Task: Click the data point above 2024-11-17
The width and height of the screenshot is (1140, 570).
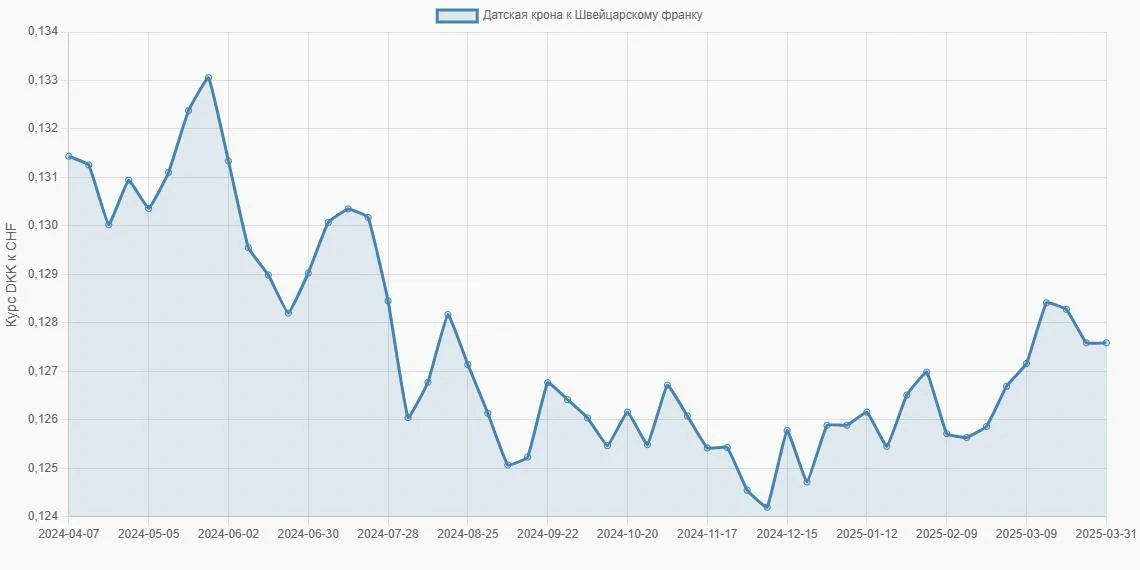Action: click(x=707, y=448)
